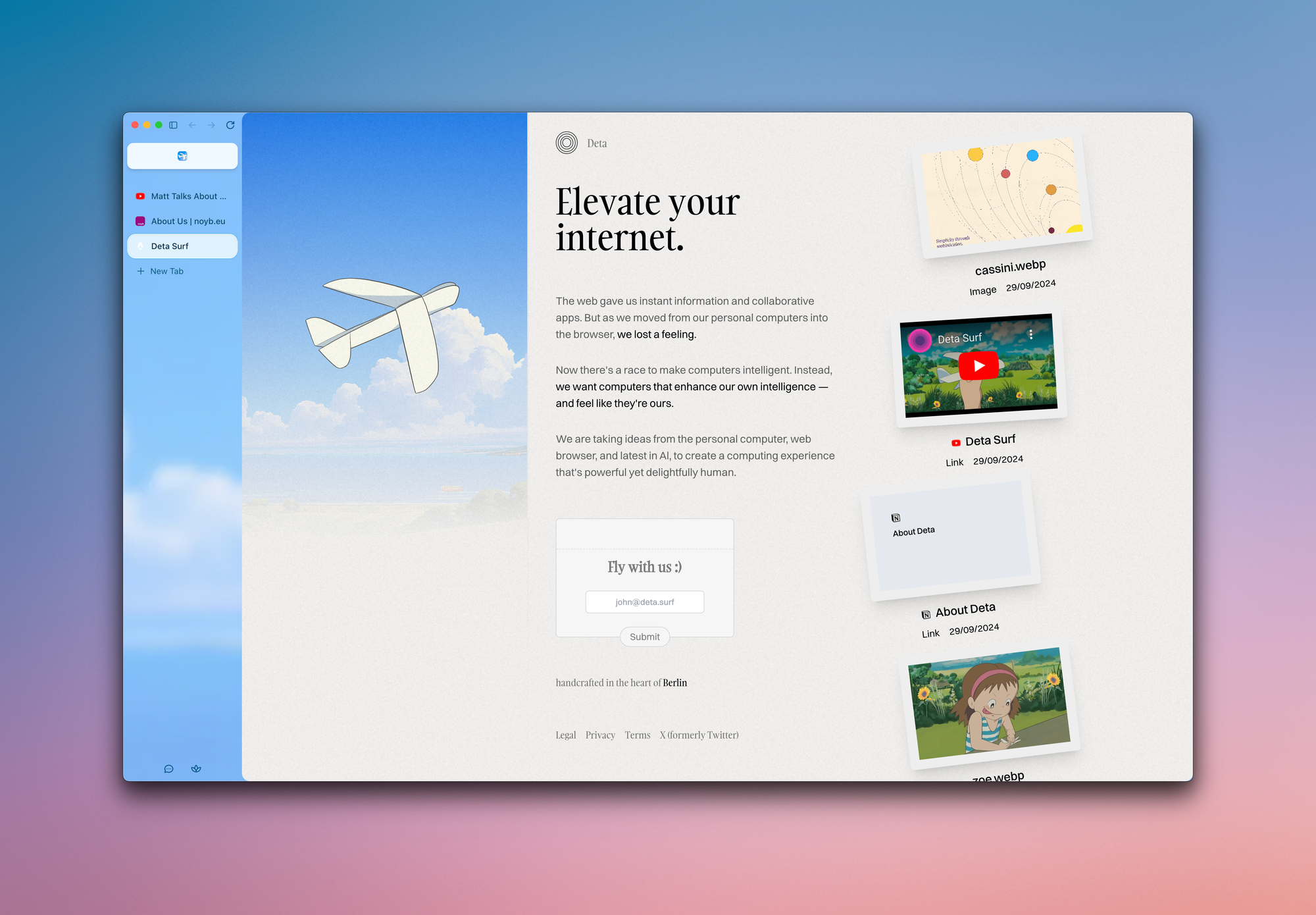Click the john@deta.surf email field
The image size is (1316, 915).
pyautogui.click(x=644, y=602)
